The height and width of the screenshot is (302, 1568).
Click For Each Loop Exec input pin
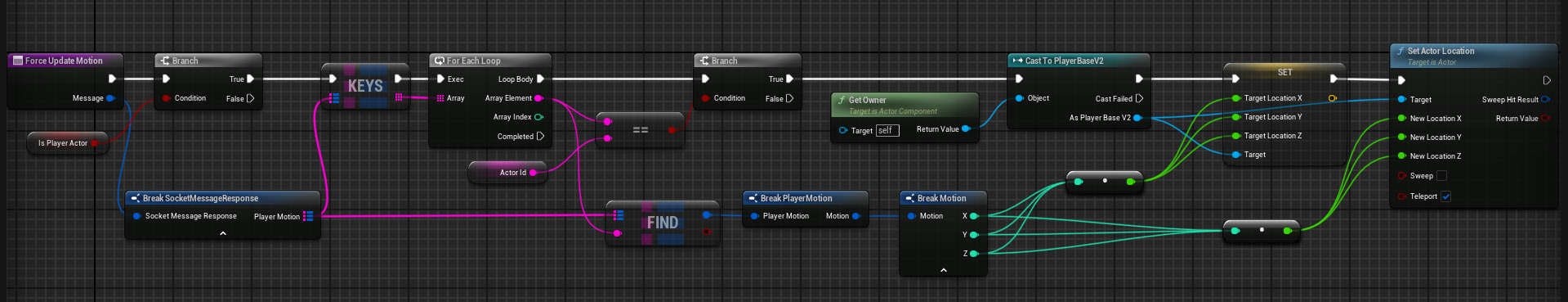440,79
